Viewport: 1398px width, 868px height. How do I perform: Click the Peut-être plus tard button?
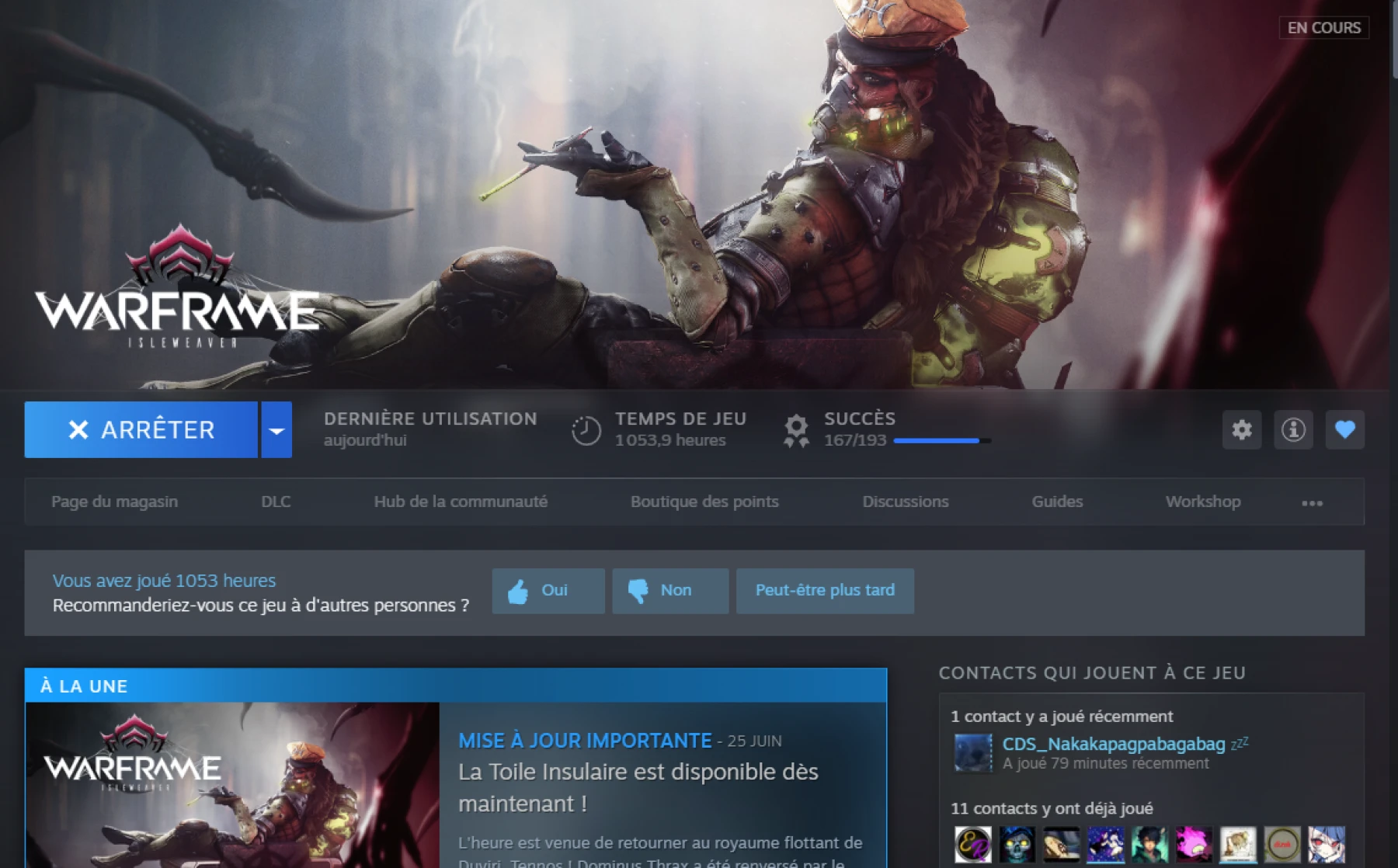pyautogui.click(x=825, y=590)
